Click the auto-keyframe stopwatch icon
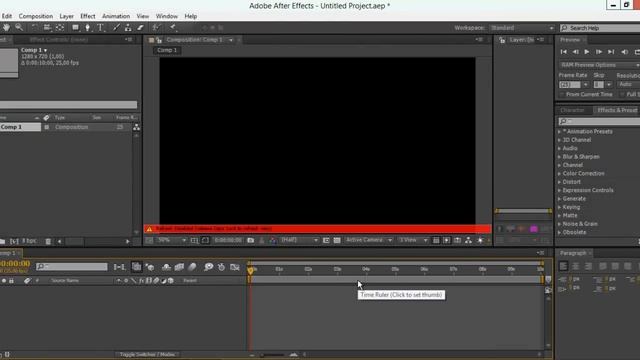 click(221, 267)
